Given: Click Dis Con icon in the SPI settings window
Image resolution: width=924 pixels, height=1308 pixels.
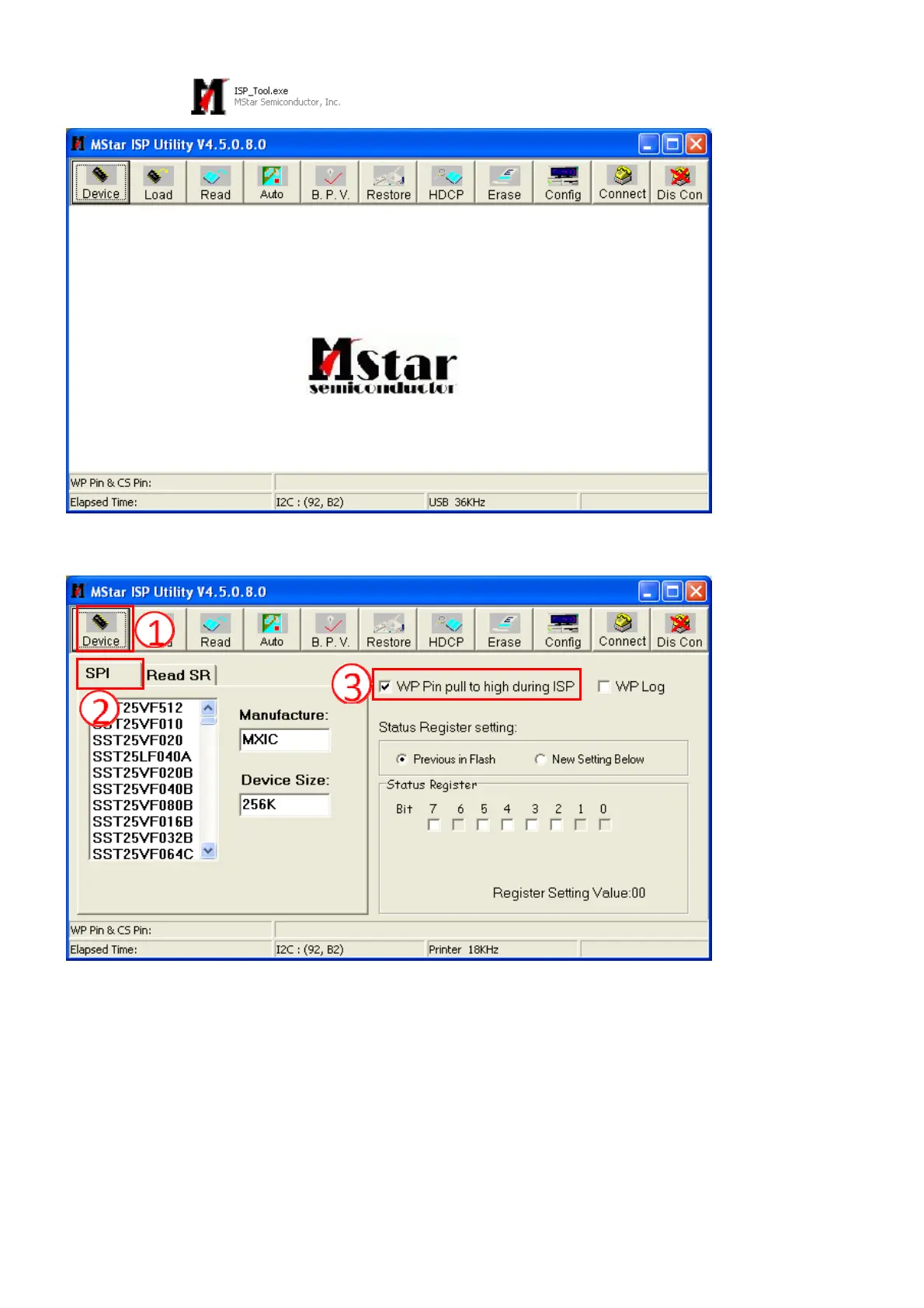Looking at the screenshot, I should tap(679, 629).
